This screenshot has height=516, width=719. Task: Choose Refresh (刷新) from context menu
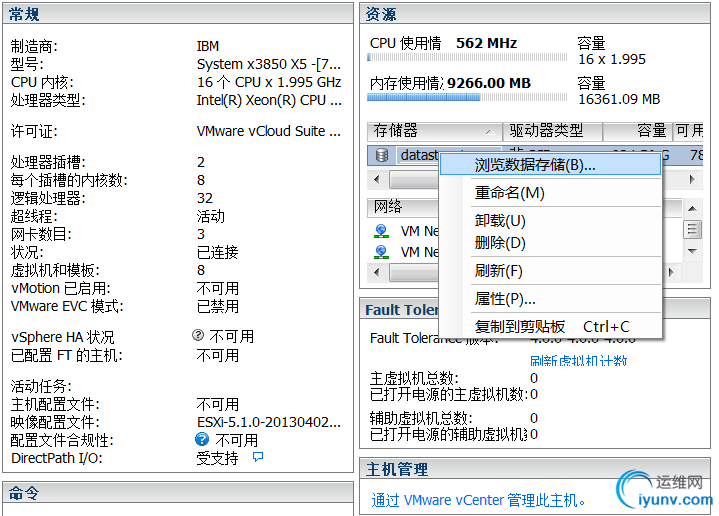tap(550, 271)
